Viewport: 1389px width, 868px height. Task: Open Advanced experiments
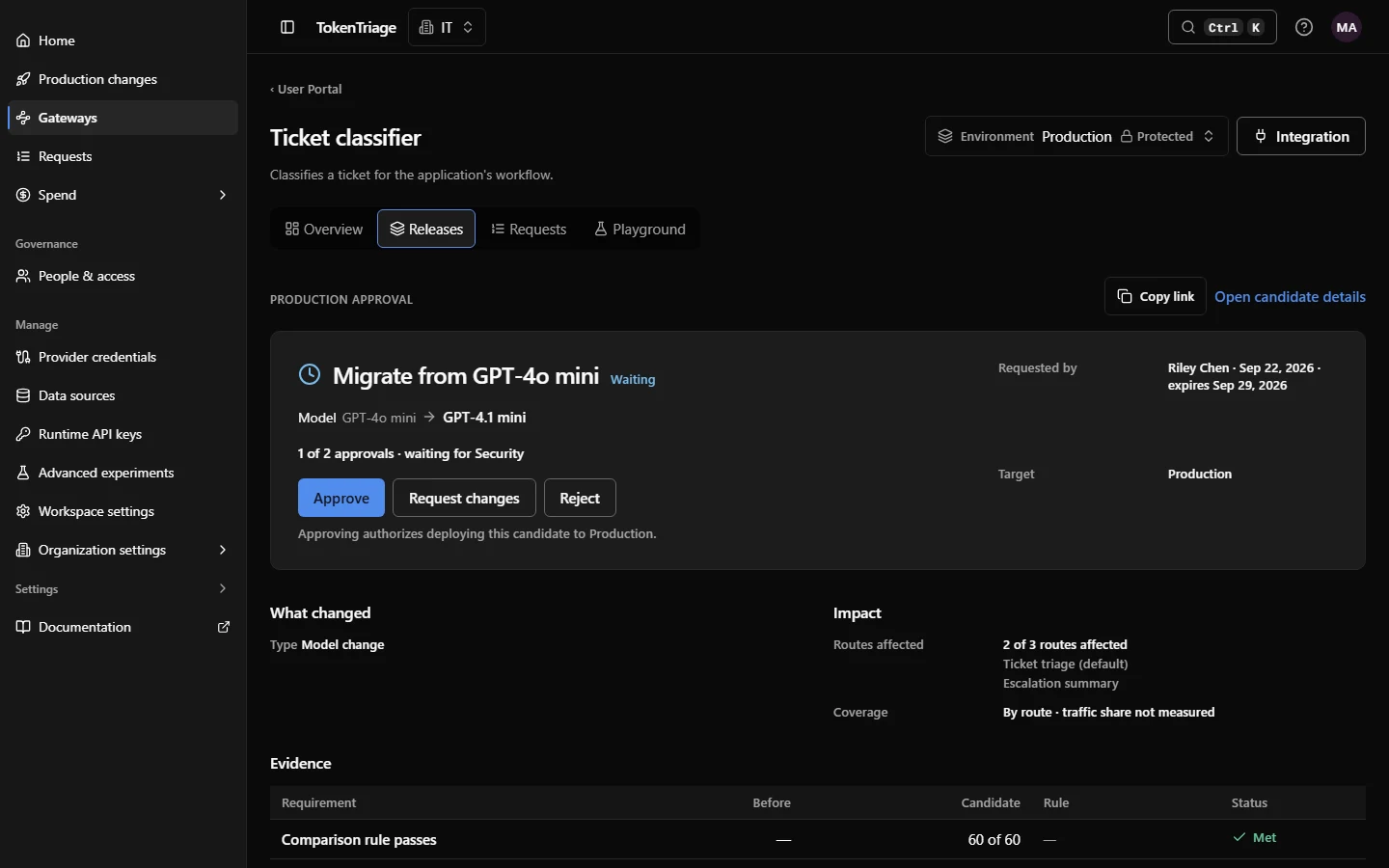pos(123,473)
